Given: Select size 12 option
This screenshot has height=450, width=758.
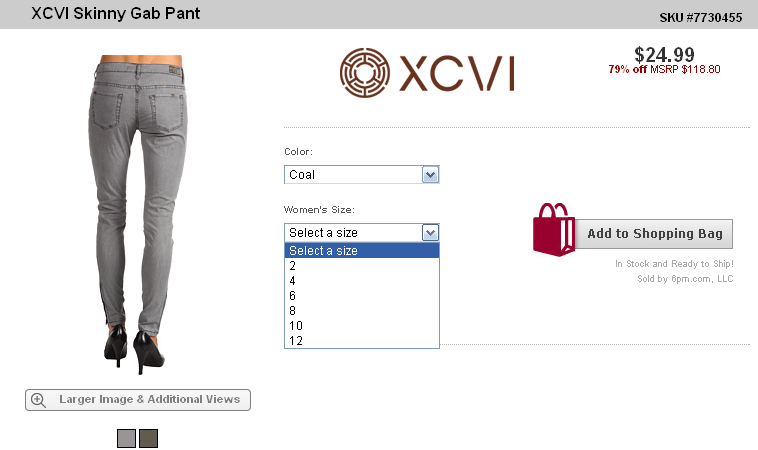Looking at the screenshot, I should (x=362, y=340).
